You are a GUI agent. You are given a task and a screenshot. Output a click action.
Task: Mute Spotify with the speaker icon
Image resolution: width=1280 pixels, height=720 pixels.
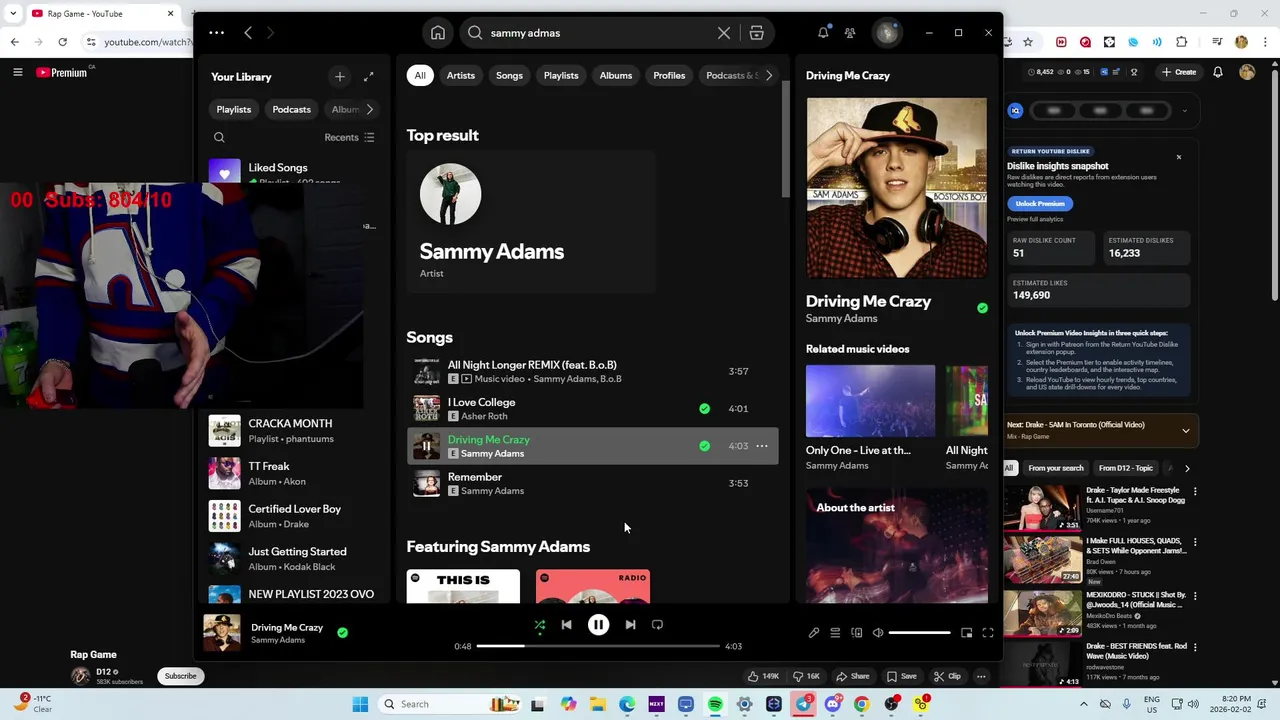coord(878,633)
